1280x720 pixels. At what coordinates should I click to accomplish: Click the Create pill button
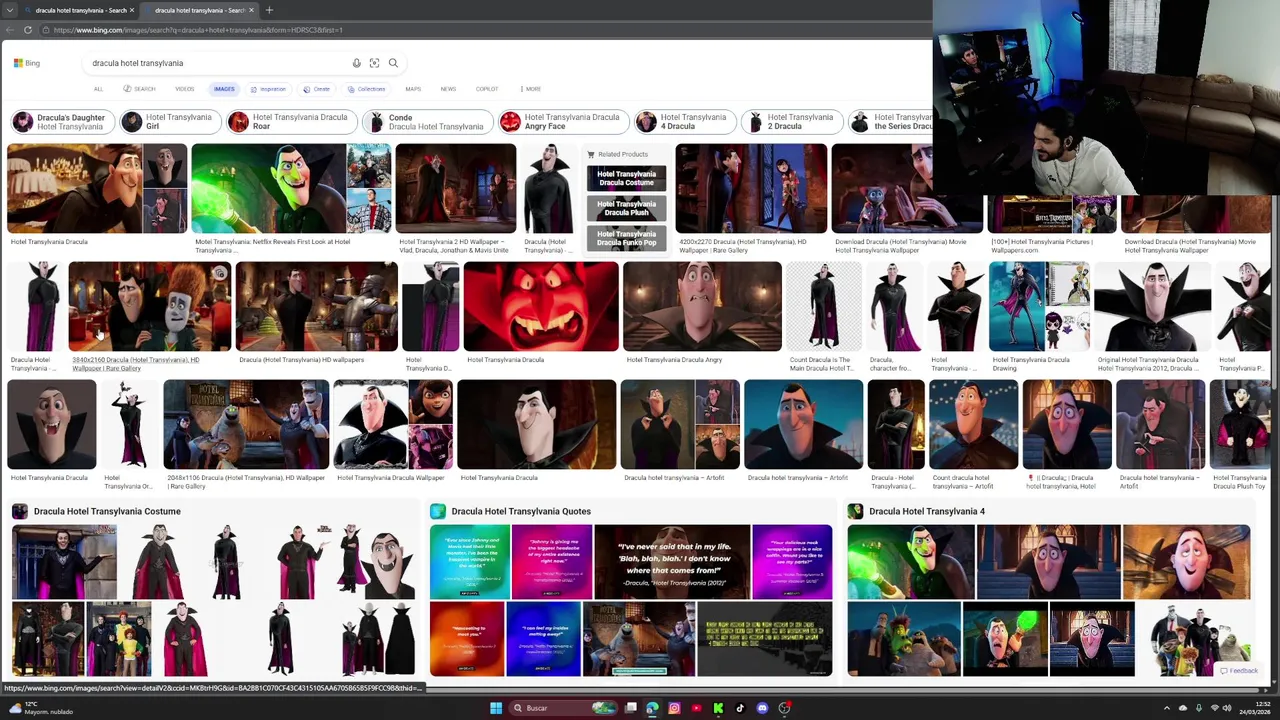click(317, 89)
